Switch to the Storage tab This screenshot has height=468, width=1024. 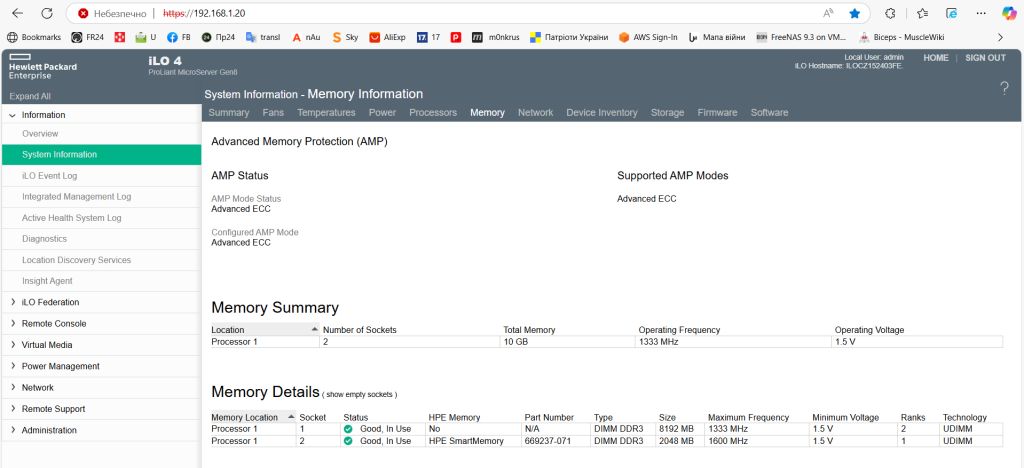[667, 112]
